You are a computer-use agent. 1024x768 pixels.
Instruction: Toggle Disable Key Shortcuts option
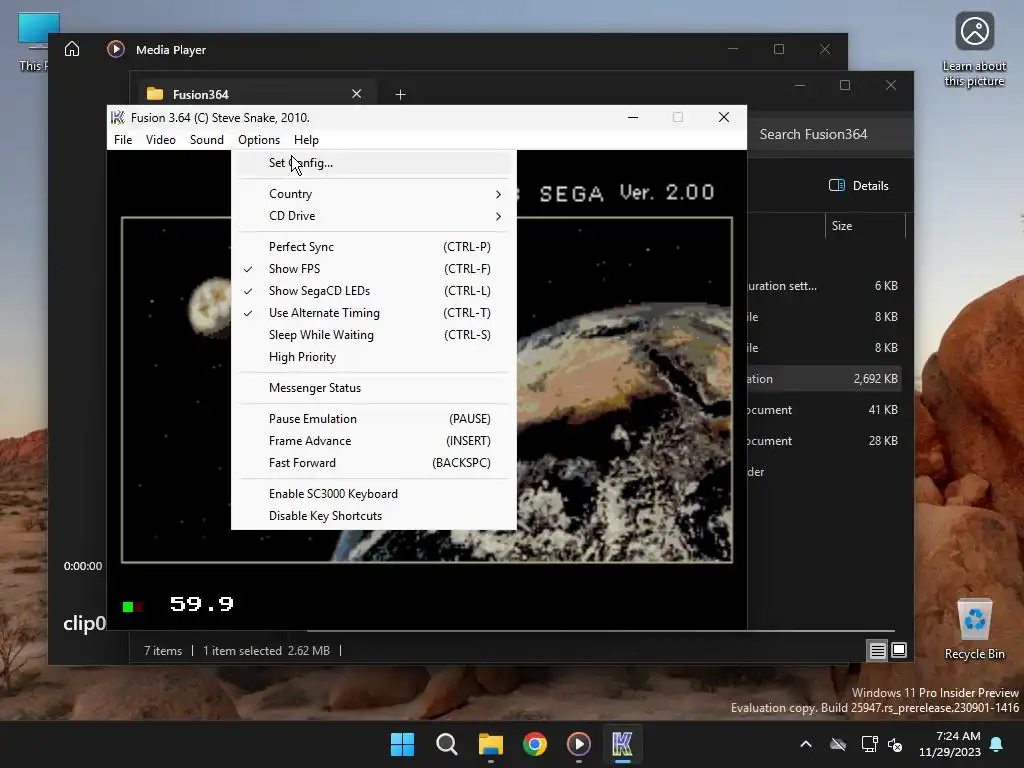point(374,516)
